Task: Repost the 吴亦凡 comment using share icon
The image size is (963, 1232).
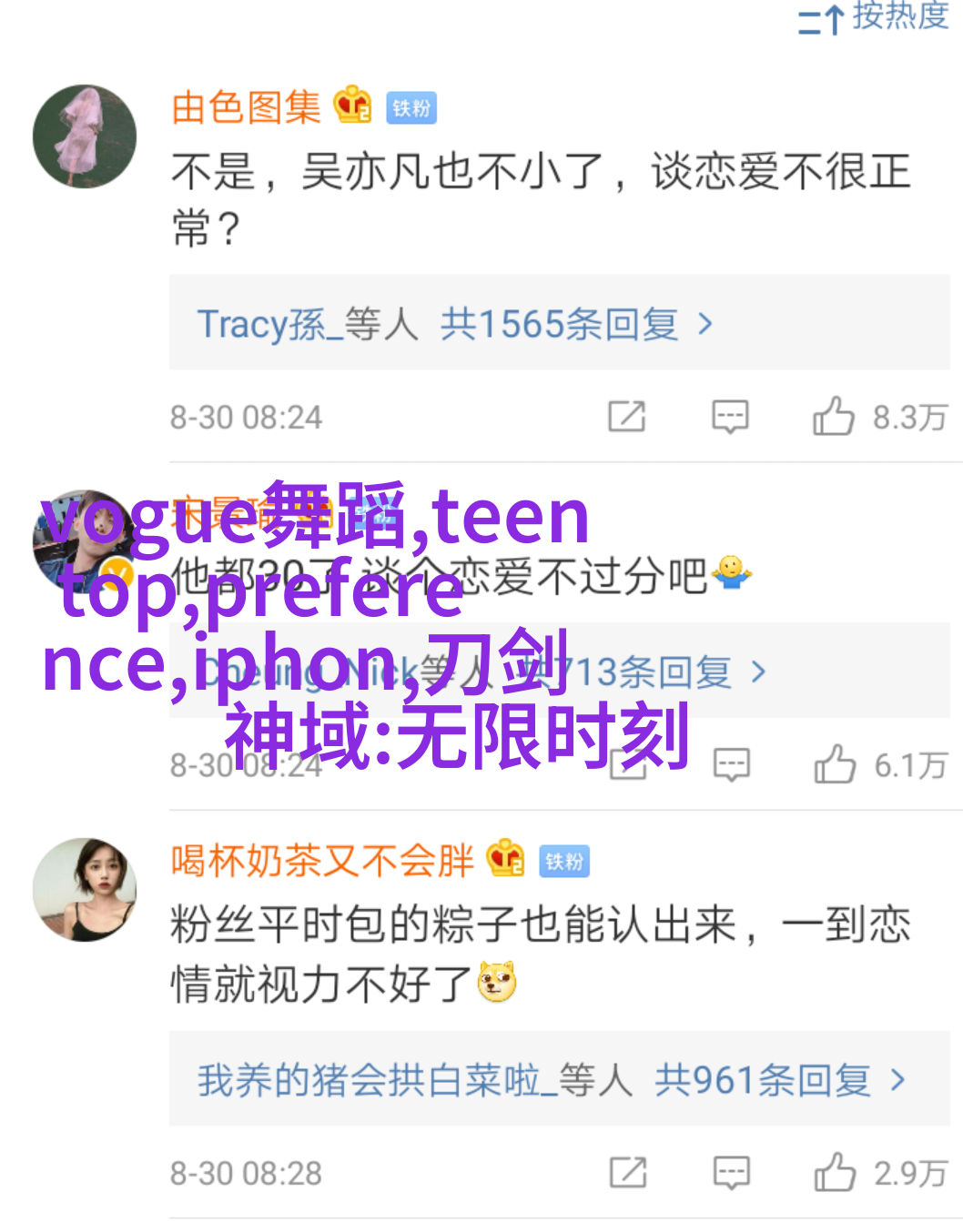Action: pyautogui.click(x=627, y=417)
